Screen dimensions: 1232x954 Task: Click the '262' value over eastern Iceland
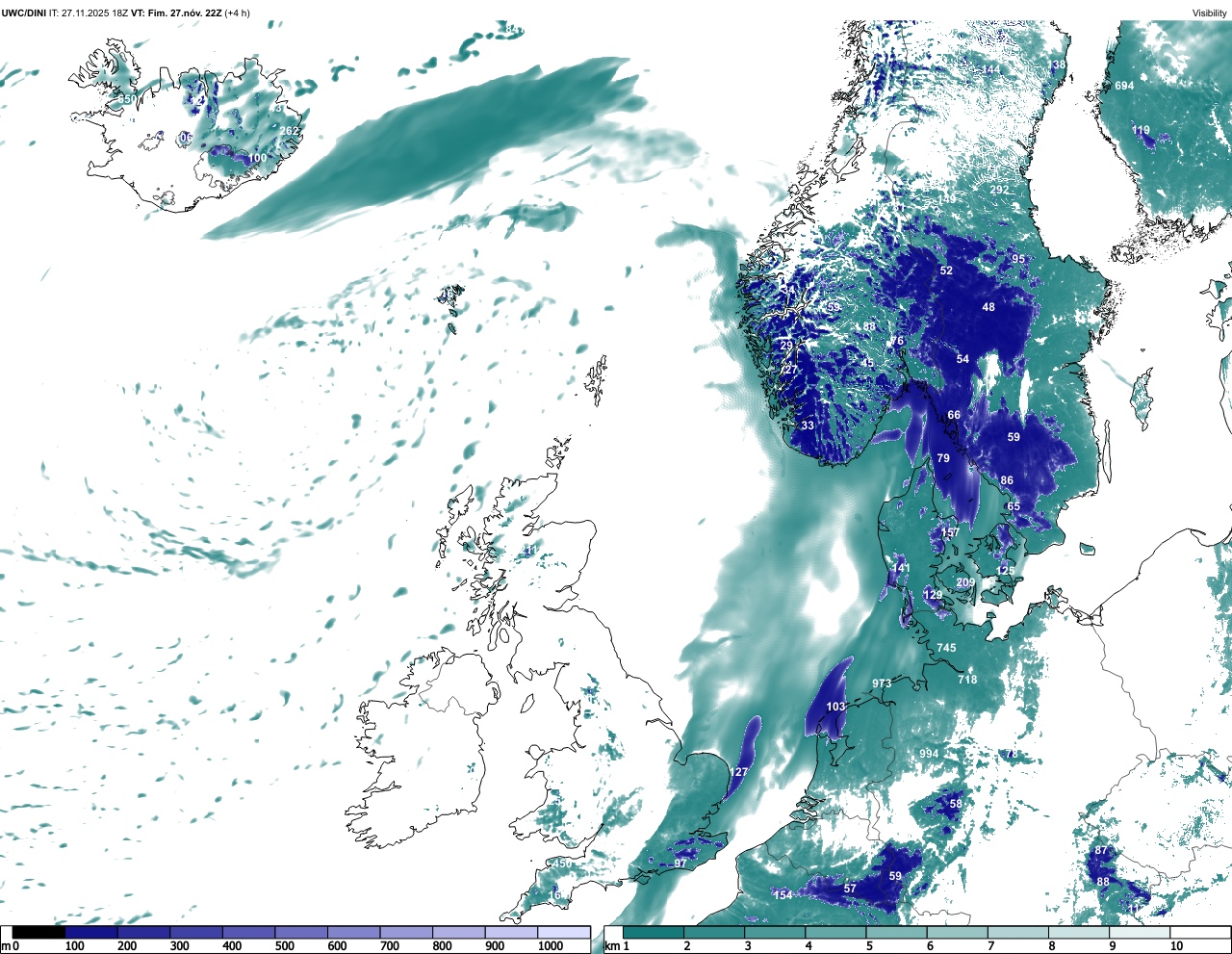click(x=290, y=131)
